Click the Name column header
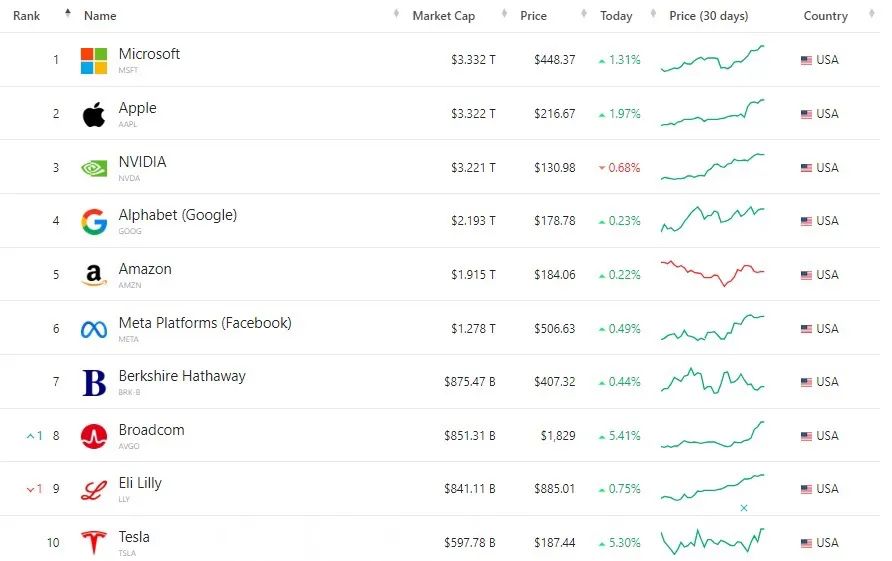Viewport: 892px width, 561px height. pos(100,16)
